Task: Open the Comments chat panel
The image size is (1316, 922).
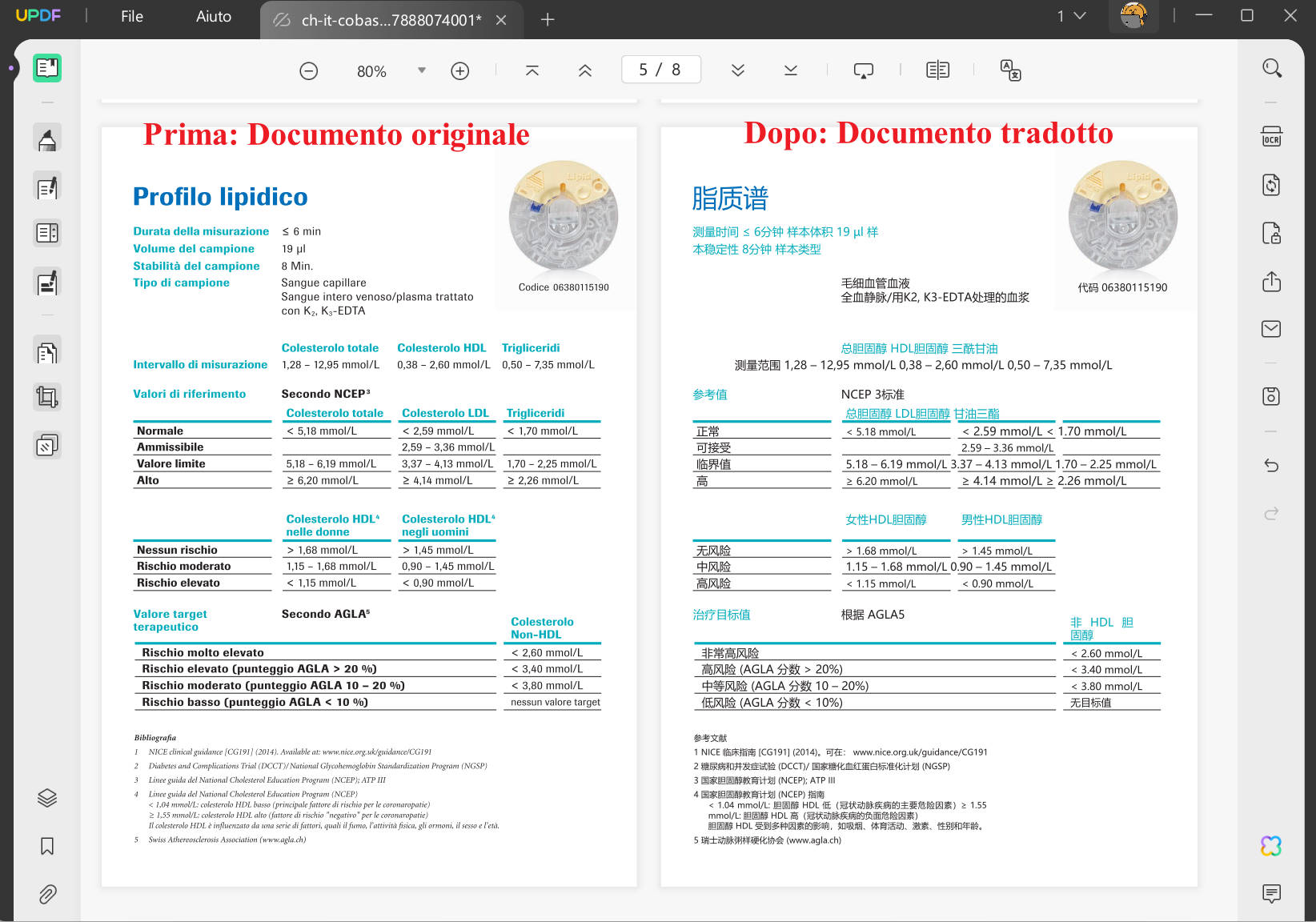Action: 1271,894
